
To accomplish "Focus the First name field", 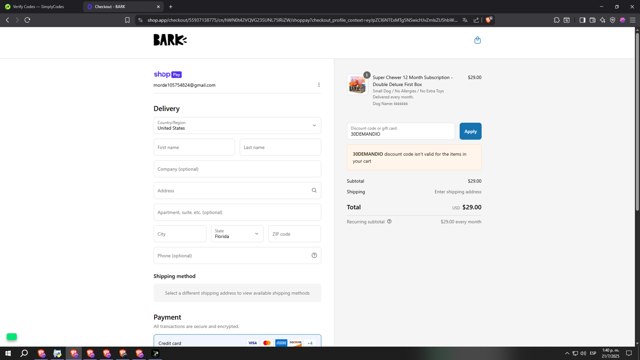I will (194, 147).
